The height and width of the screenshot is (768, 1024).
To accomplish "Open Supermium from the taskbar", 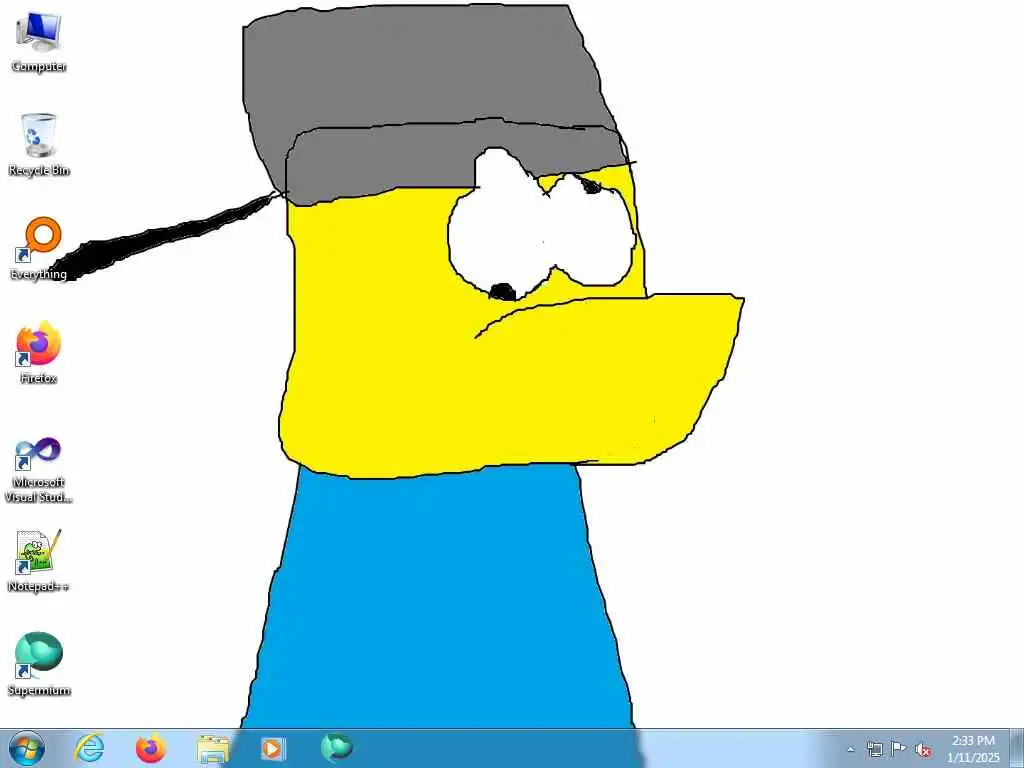I will [x=337, y=748].
